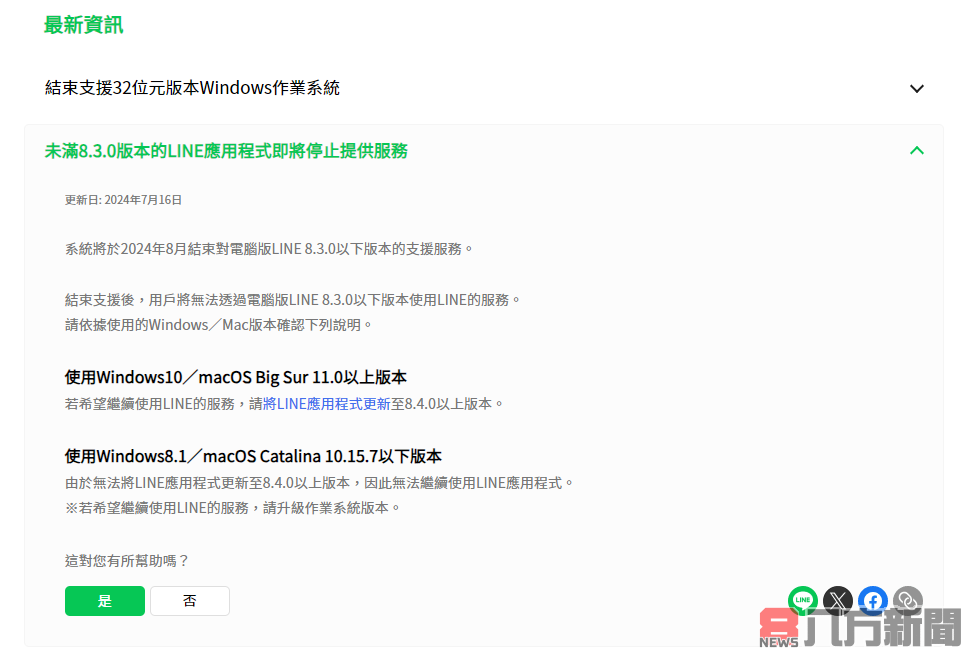The image size is (971, 657).
Task: Expand 結束支援32位元版本Windows作業系統 chevron
Action: click(x=917, y=89)
